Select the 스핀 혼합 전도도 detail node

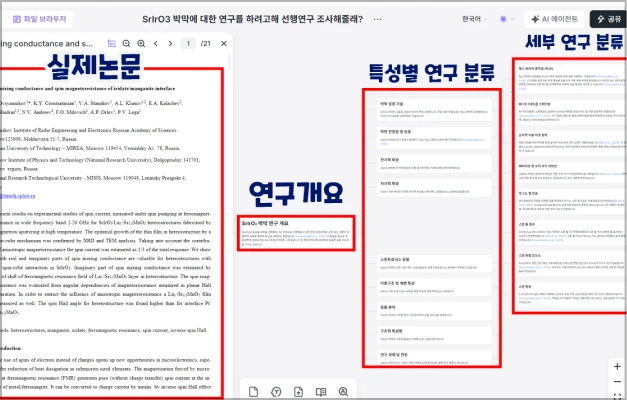pos(571,263)
